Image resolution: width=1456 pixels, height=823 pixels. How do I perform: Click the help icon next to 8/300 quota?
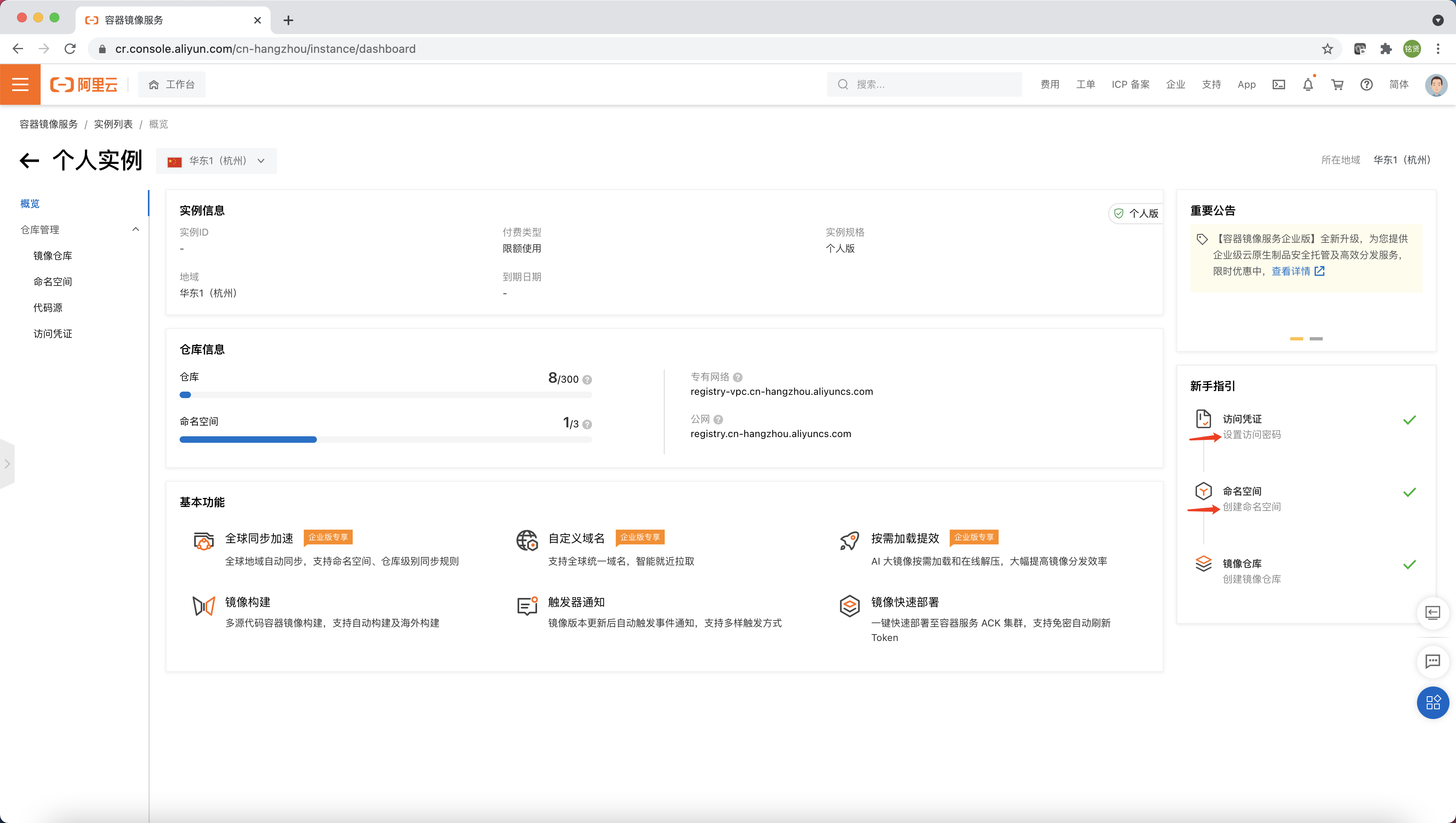[x=587, y=380]
